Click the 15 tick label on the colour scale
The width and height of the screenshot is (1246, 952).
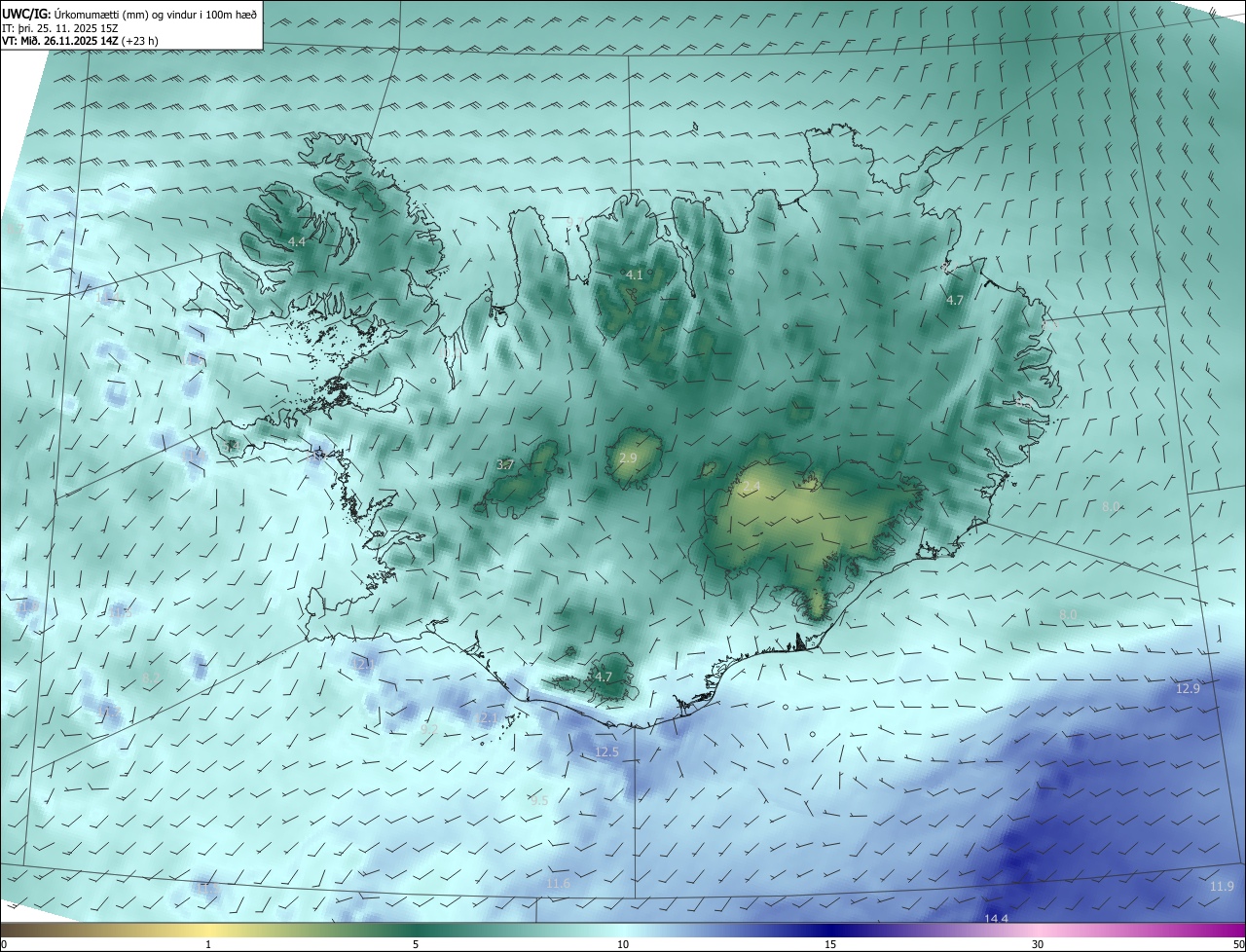click(x=830, y=944)
